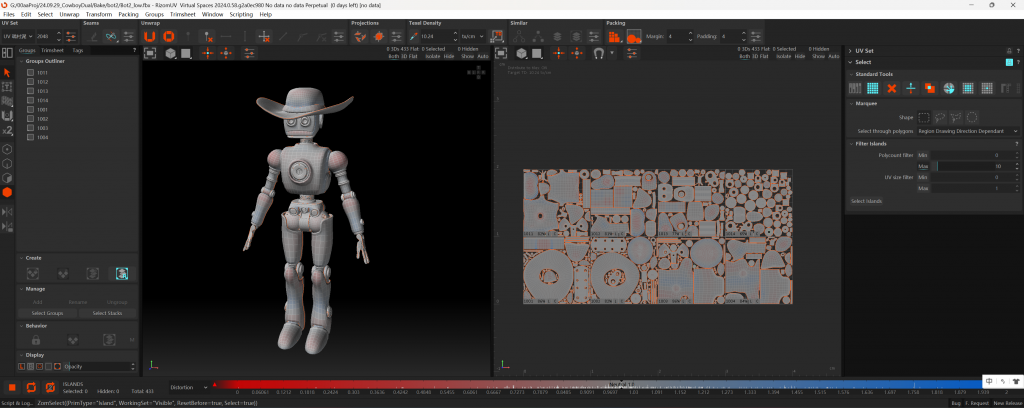Viewport: 1024px width, 408px height.
Task: Click the Polycount filter Max input field
Action: (x=971, y=165)
